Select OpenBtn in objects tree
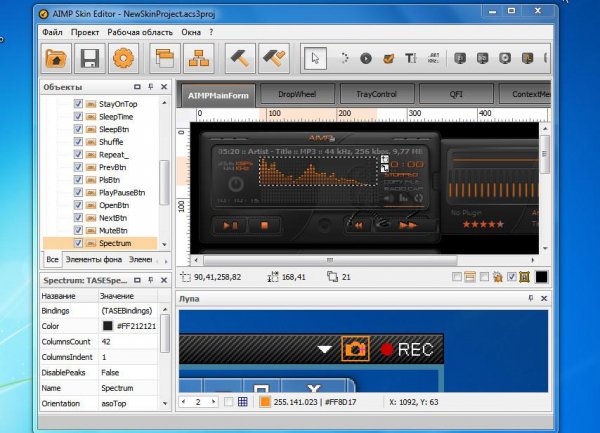 [x=114, y=205]
